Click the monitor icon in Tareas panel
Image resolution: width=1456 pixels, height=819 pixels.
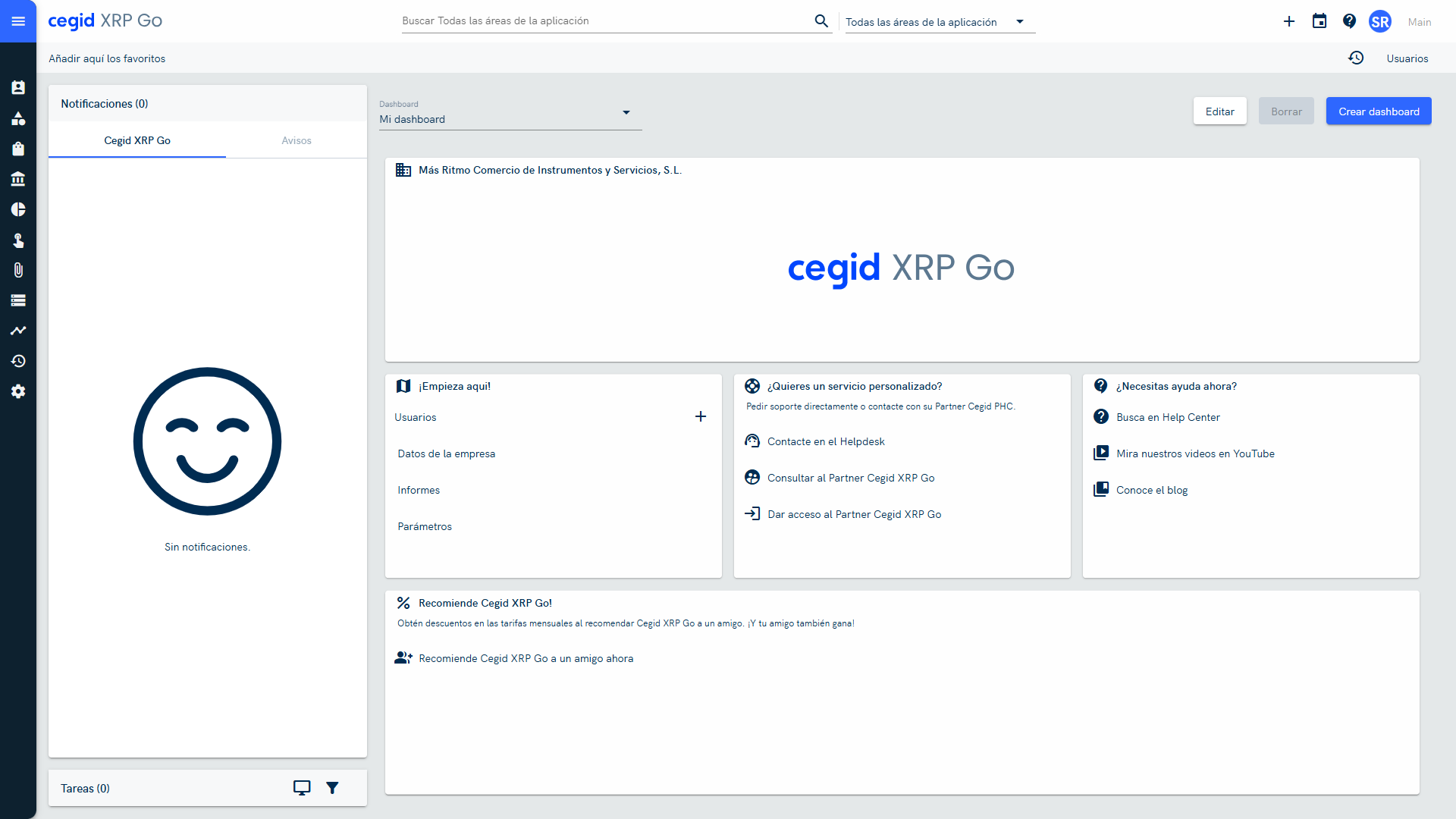(302, 788)
